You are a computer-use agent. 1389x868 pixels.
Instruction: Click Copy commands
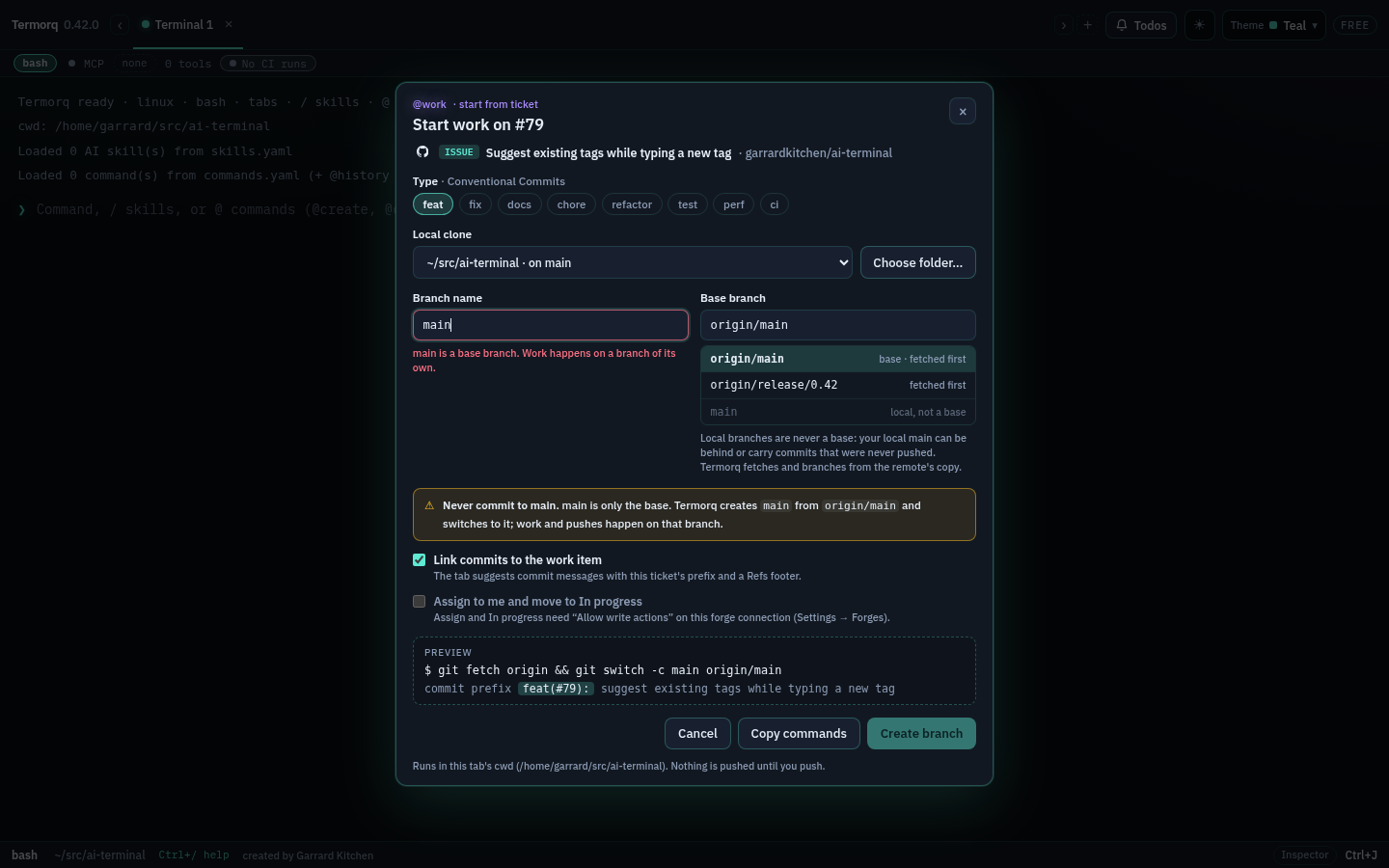(x=799, y=734)
